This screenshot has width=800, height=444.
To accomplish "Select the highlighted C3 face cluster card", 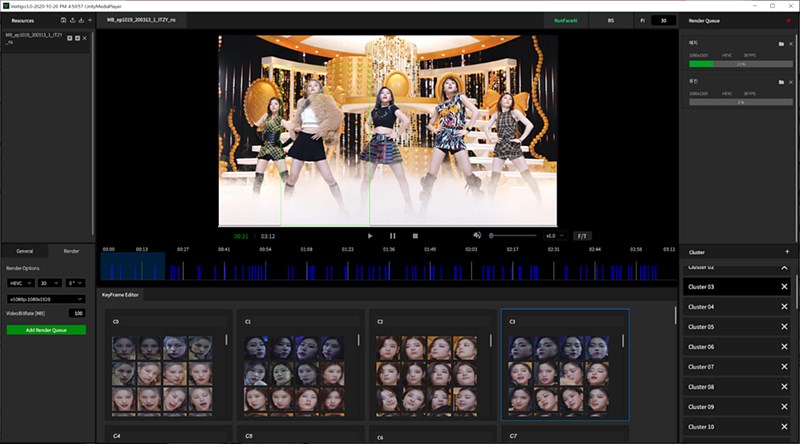I will coord(565,364).
